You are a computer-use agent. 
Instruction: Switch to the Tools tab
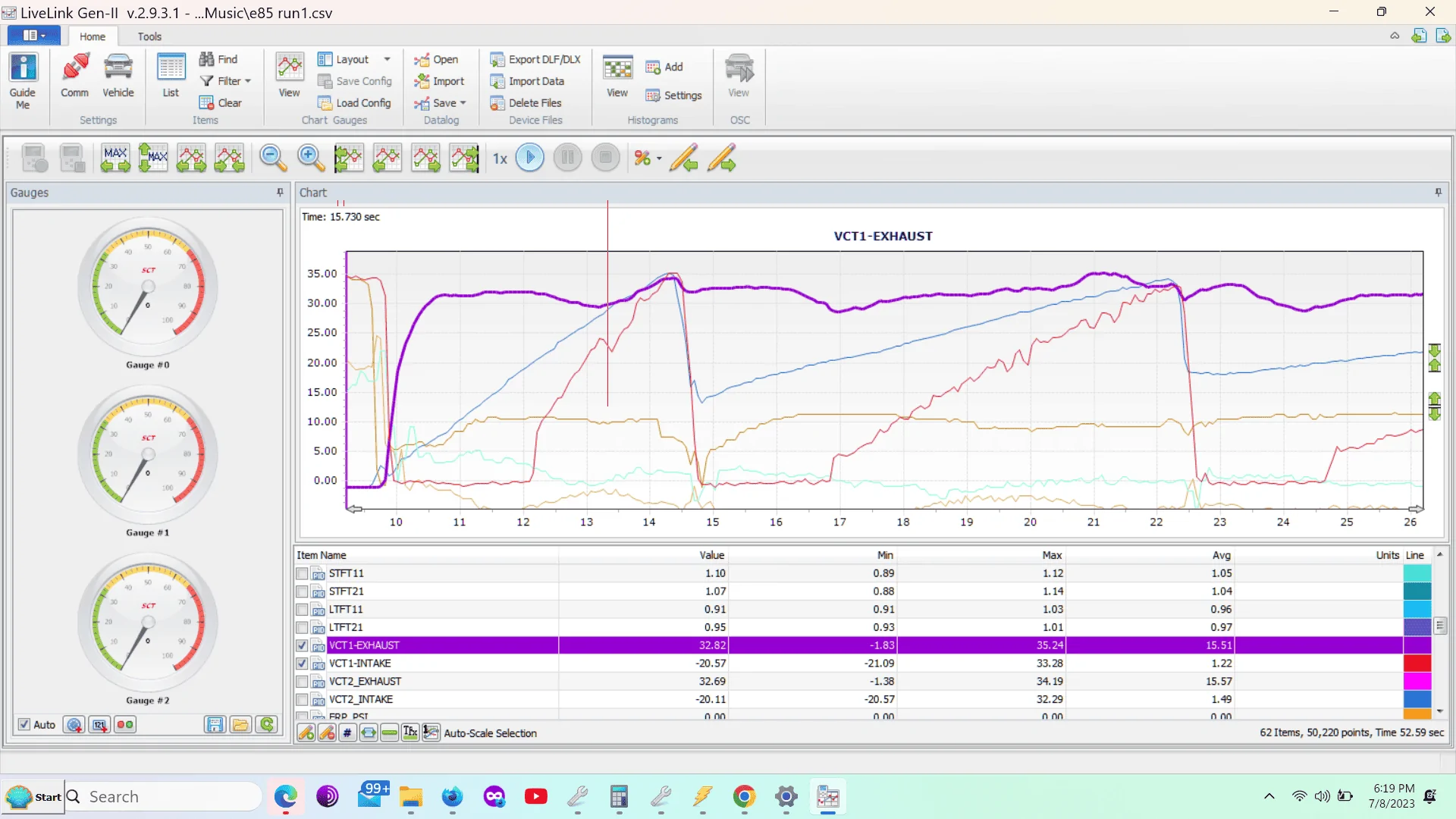[x=149, y=36]
